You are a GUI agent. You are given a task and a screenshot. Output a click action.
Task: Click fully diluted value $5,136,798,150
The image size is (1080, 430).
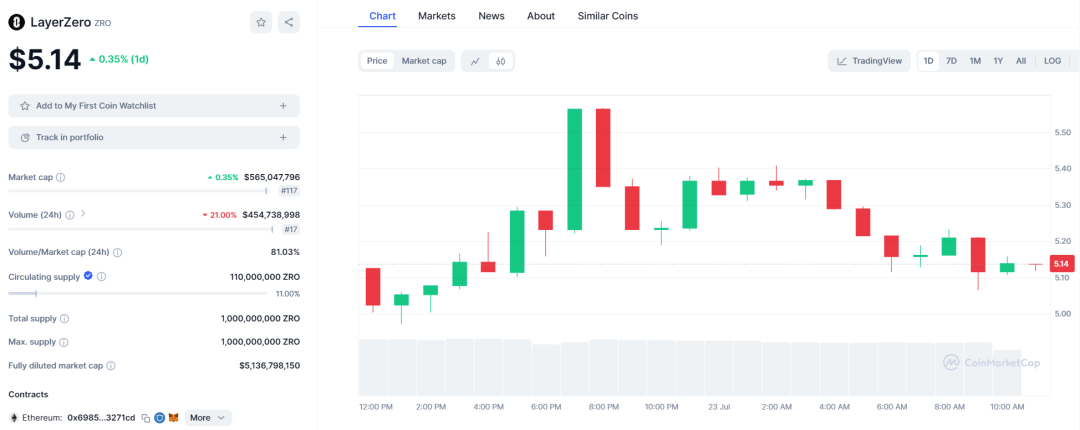269,366
